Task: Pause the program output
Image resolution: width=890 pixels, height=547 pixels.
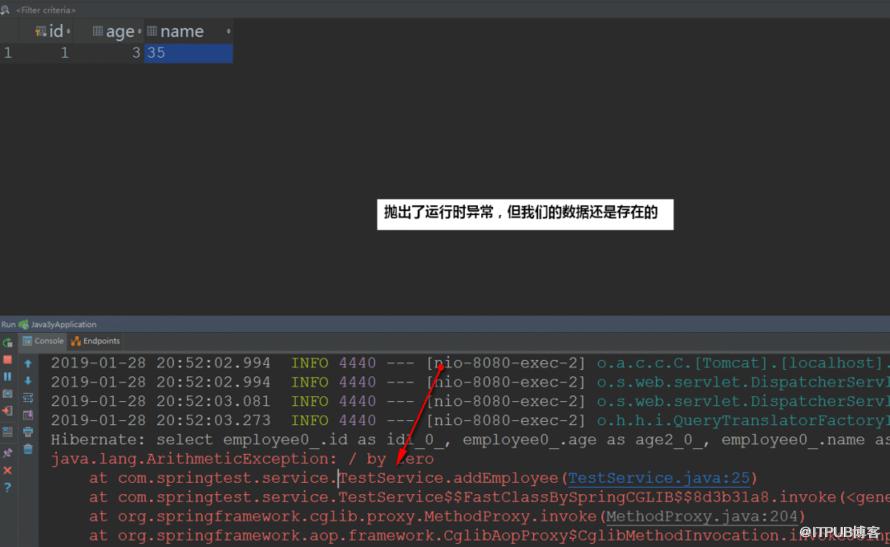Action: coord(7,377)
